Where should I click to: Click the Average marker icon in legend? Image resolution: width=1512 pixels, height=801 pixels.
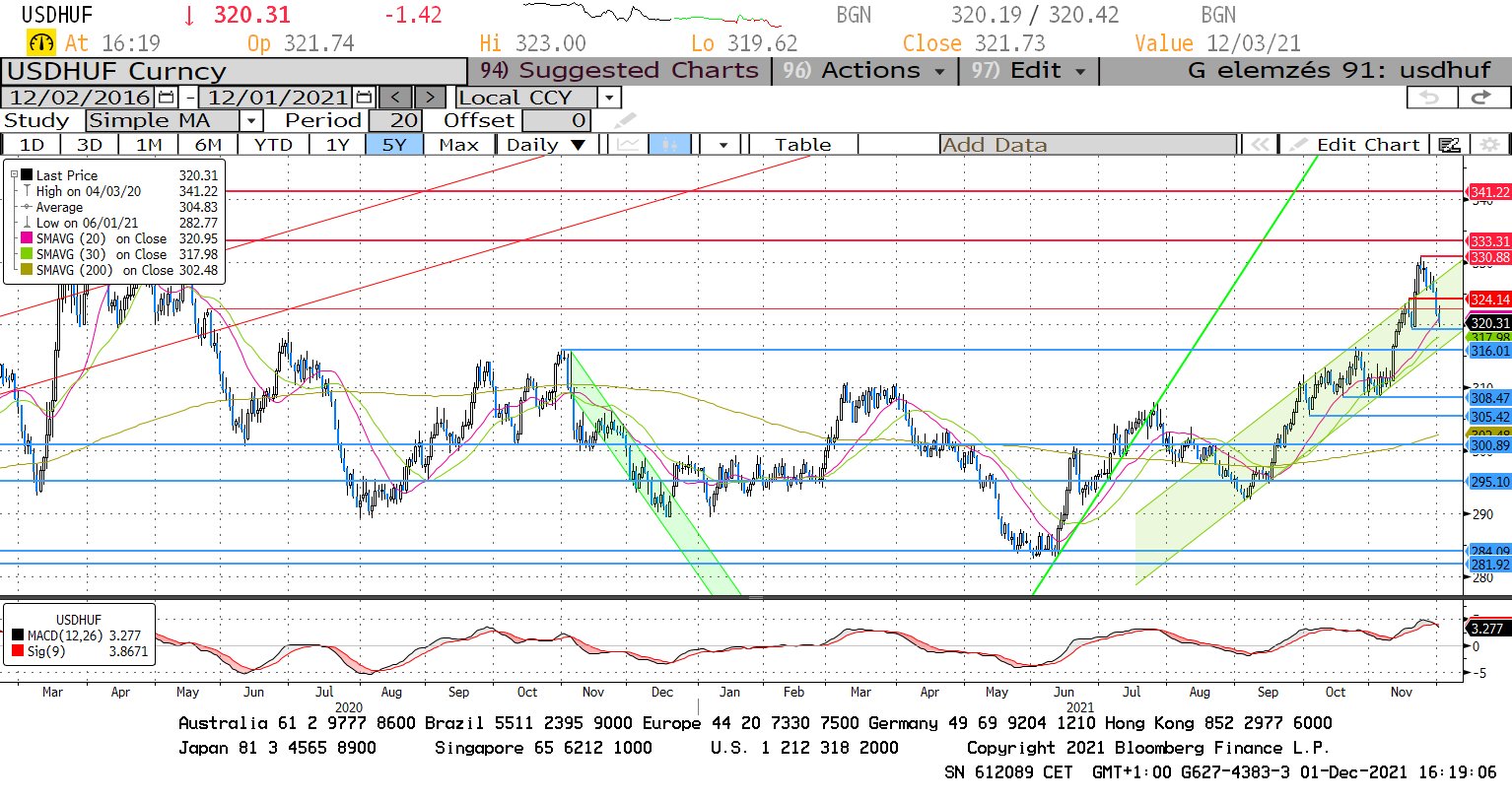point(28,207)
